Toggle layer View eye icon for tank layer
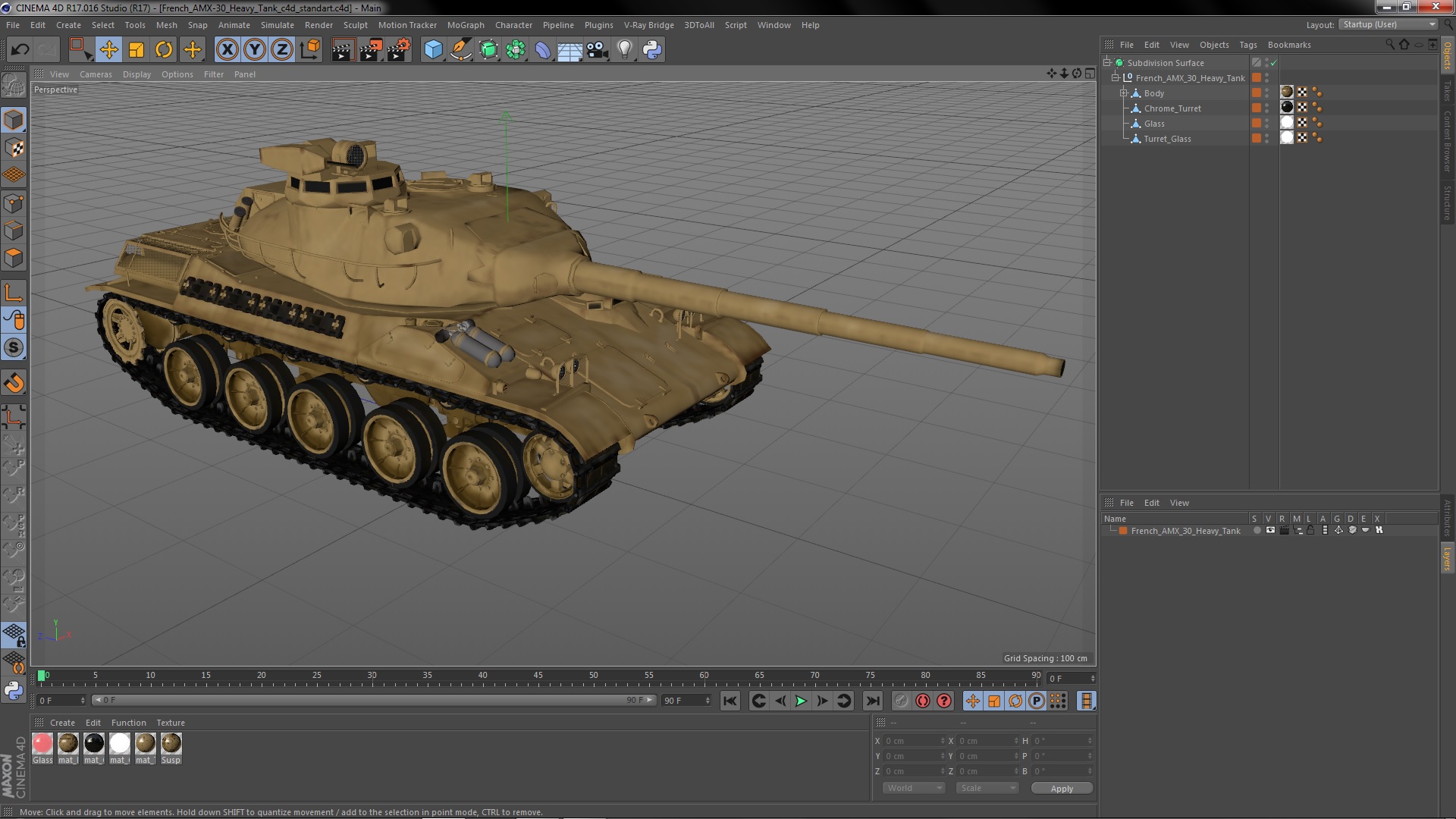 (1270, 531)
